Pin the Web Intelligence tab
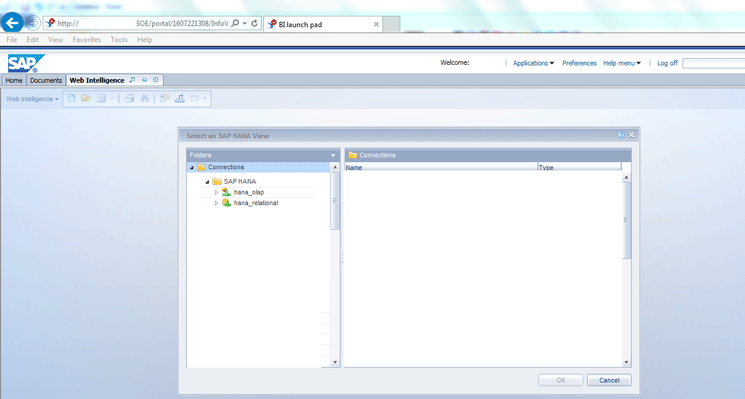This screenshot has height=399, width=745. [144, 80]
